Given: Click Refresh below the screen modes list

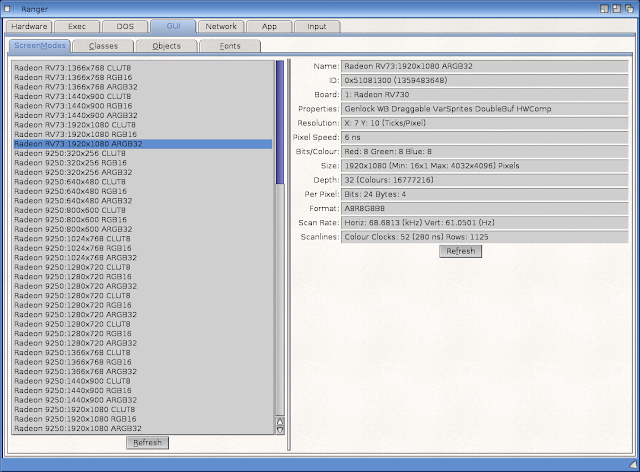Looking at the screenshot, I should coord(147,443).
